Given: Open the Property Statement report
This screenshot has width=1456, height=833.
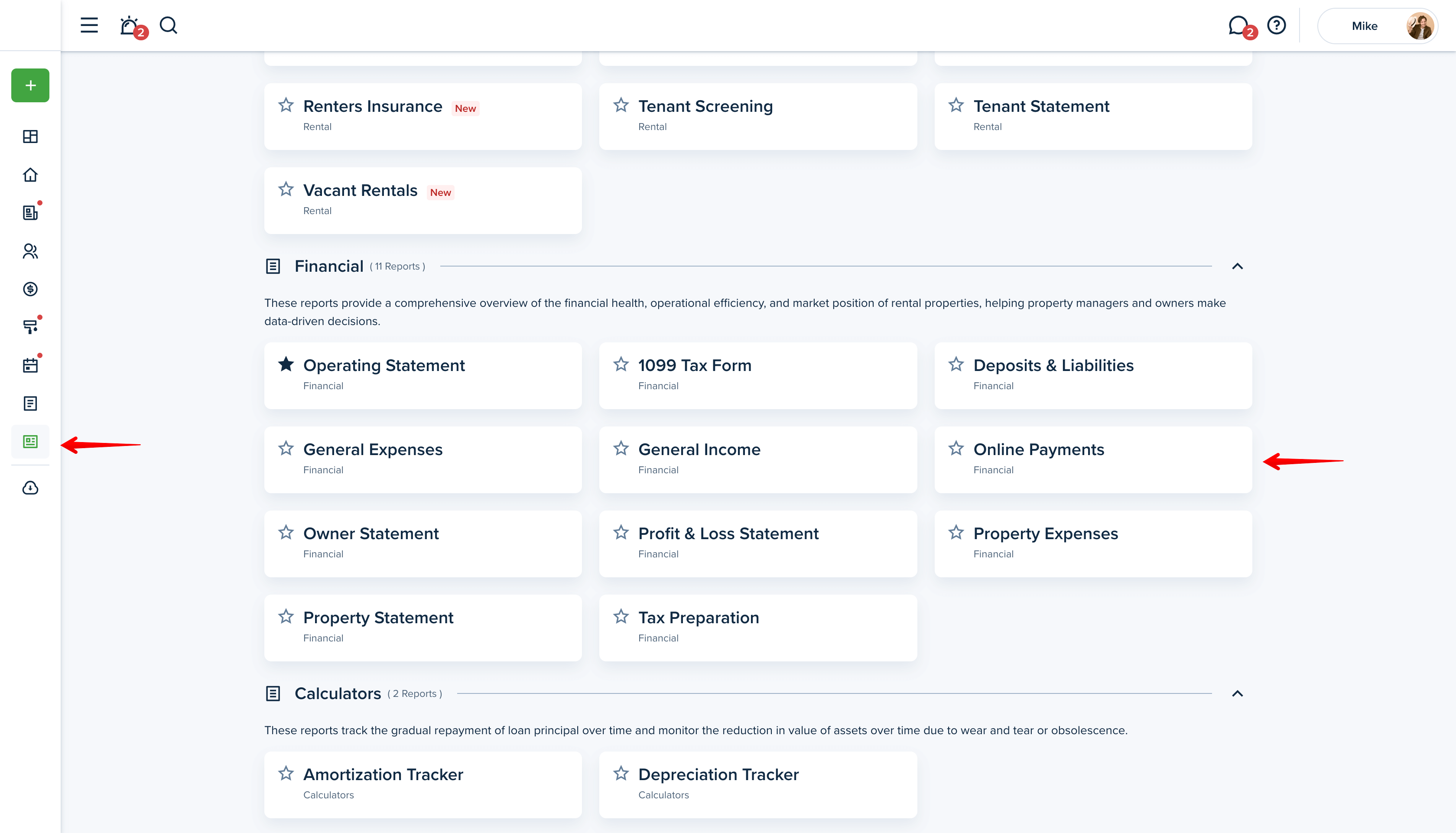Looking at the screenshot, I should [423, 628].
